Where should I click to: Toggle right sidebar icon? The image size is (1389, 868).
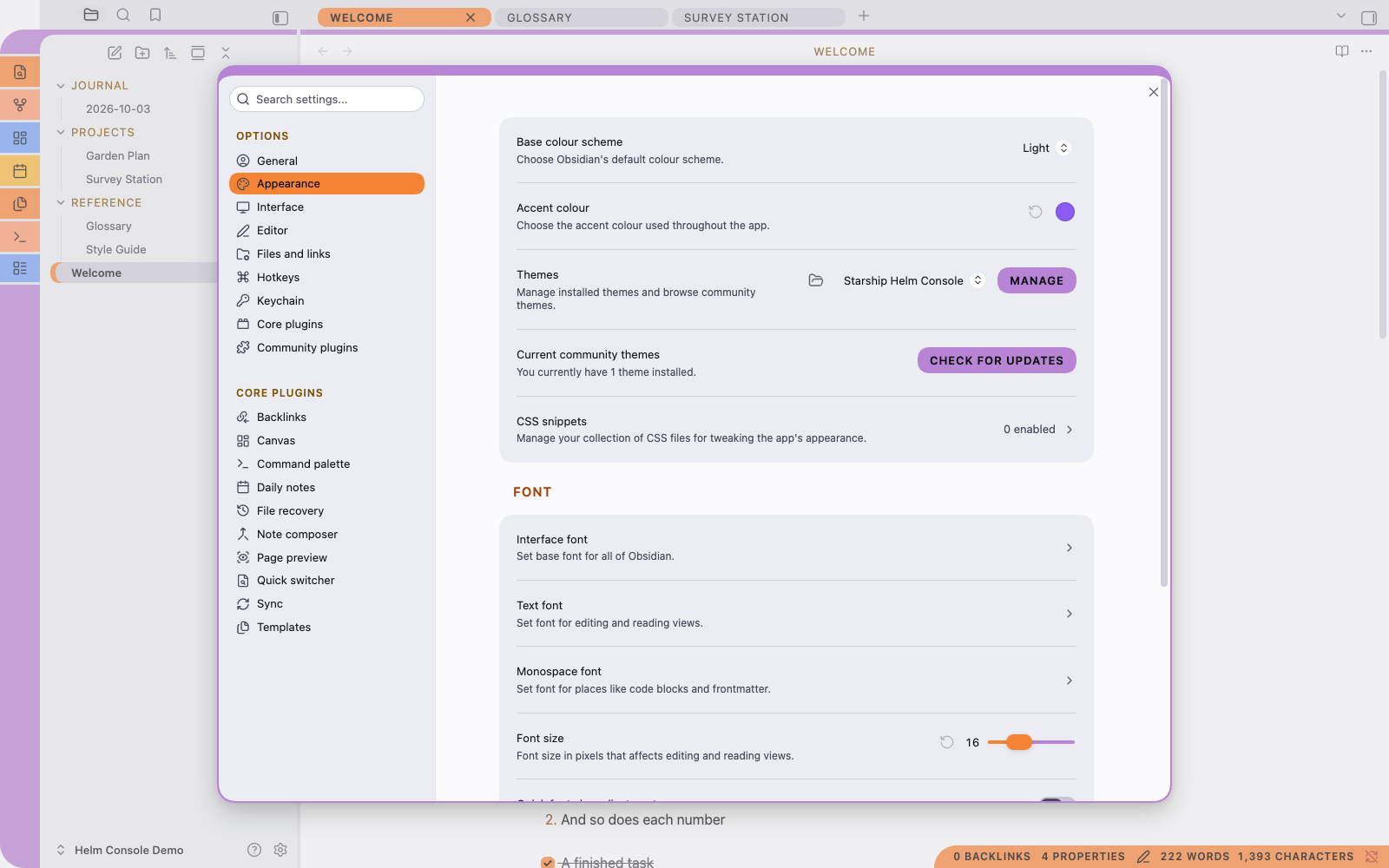(x=1369, y=17)
